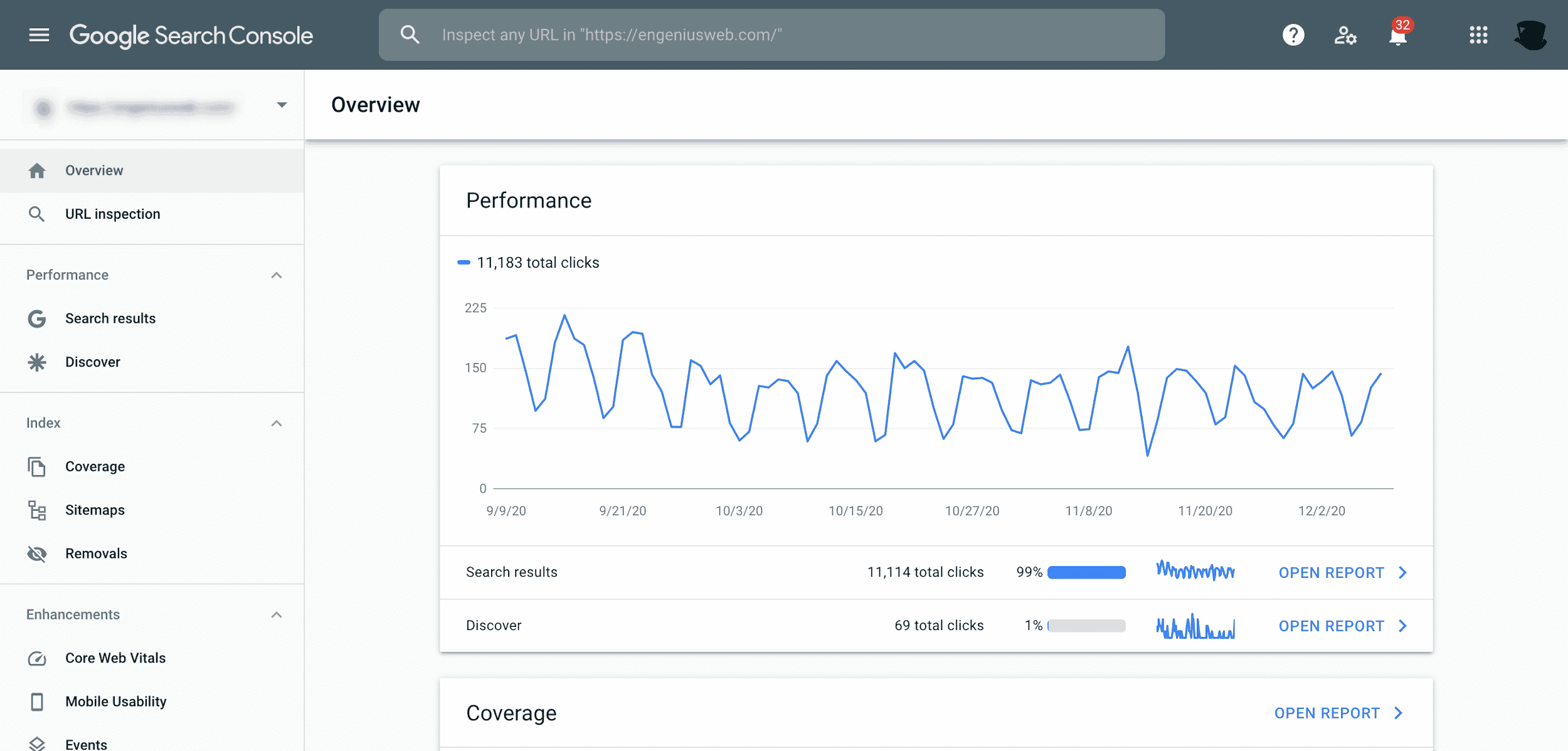This screenshot has width=1568, height=751.
Task: Click the URL inspection search field
Action: pos(771,34)
